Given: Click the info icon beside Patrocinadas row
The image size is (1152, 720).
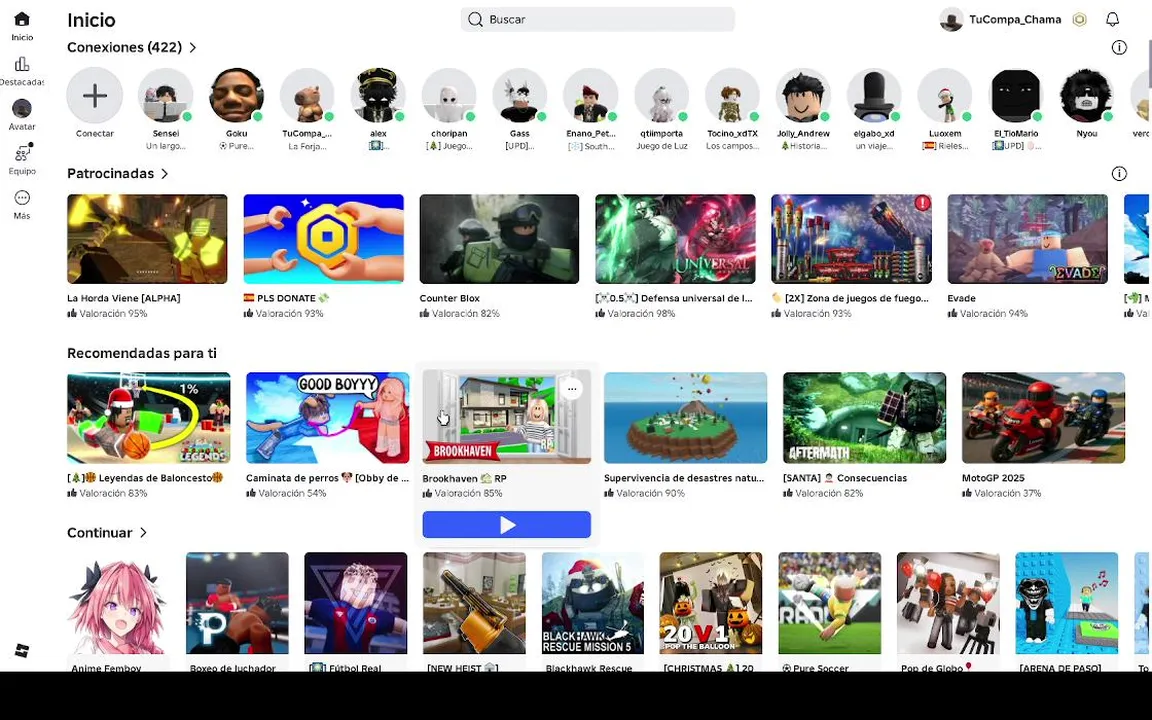Looking at the screenshot, I should point(1119,174).
